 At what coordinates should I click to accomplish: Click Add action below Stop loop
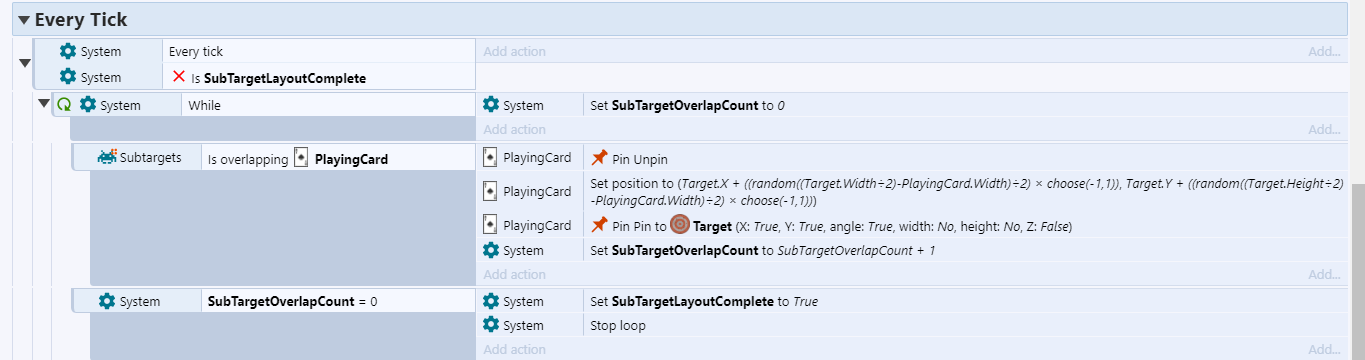(x=514, y=349)
